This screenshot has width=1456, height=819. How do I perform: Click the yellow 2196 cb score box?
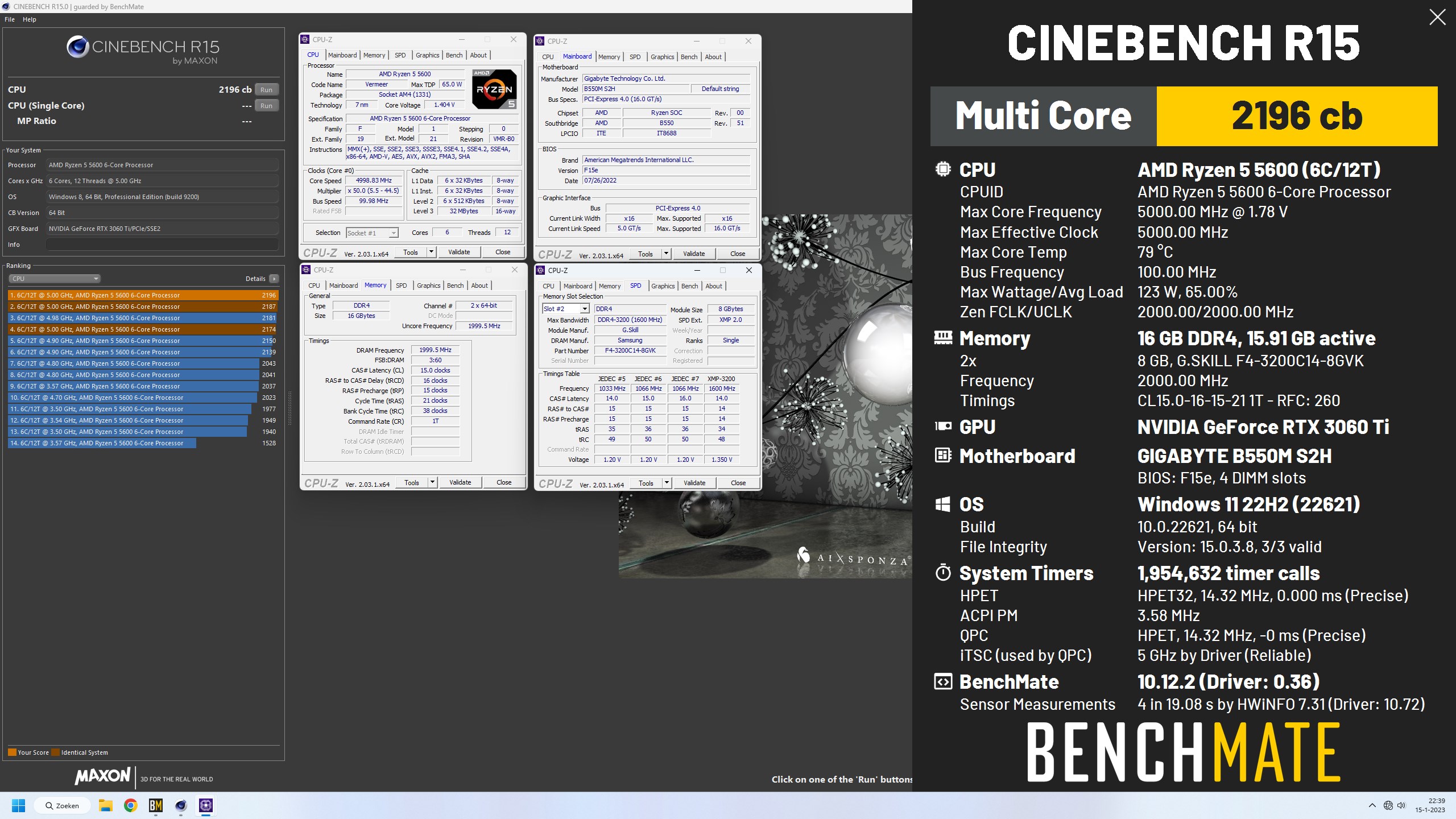(1297, 116)
